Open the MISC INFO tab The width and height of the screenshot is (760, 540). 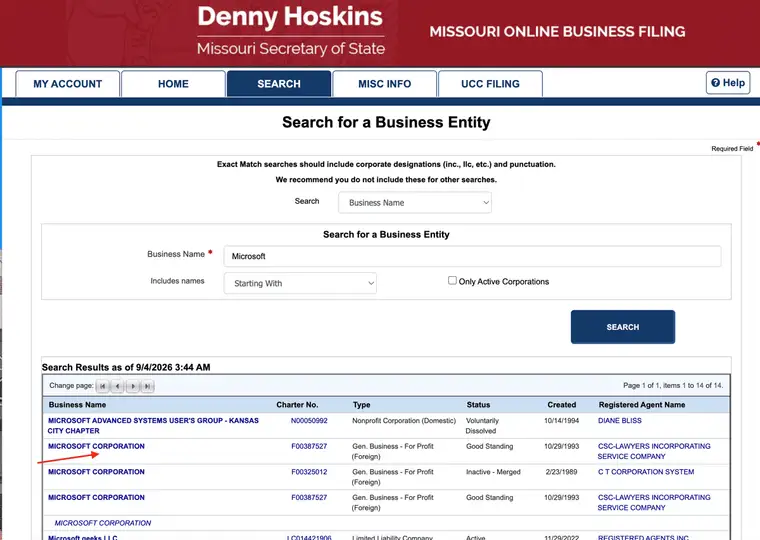point(384,84)
